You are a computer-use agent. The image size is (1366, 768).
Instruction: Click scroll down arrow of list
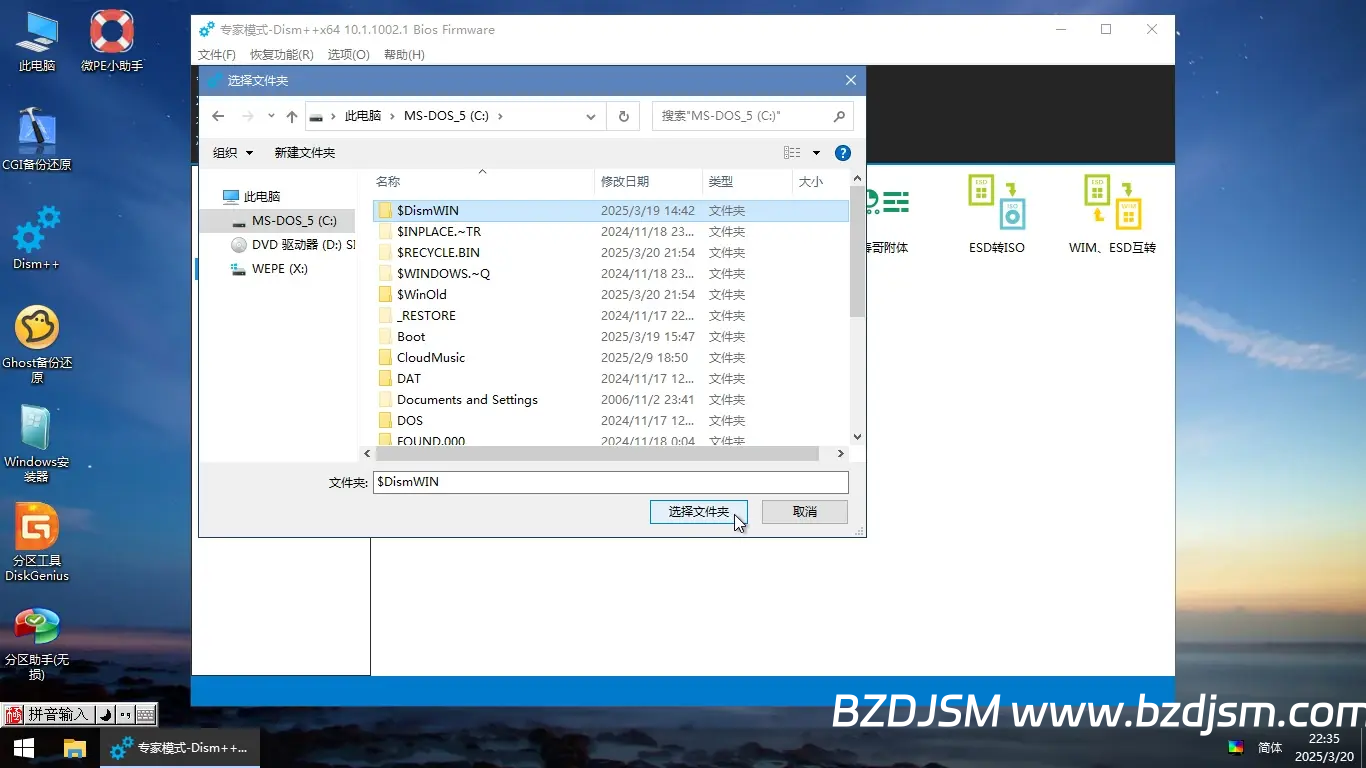(x=857, y=437)
